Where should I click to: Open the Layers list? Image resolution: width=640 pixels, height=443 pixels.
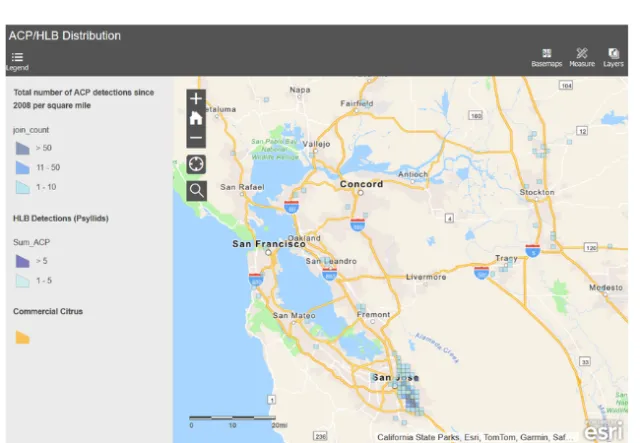point(613,54)
